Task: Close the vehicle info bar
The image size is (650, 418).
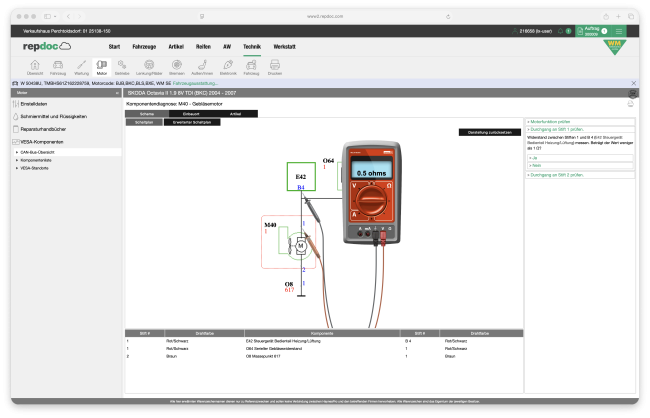Action: pos(634,83)
